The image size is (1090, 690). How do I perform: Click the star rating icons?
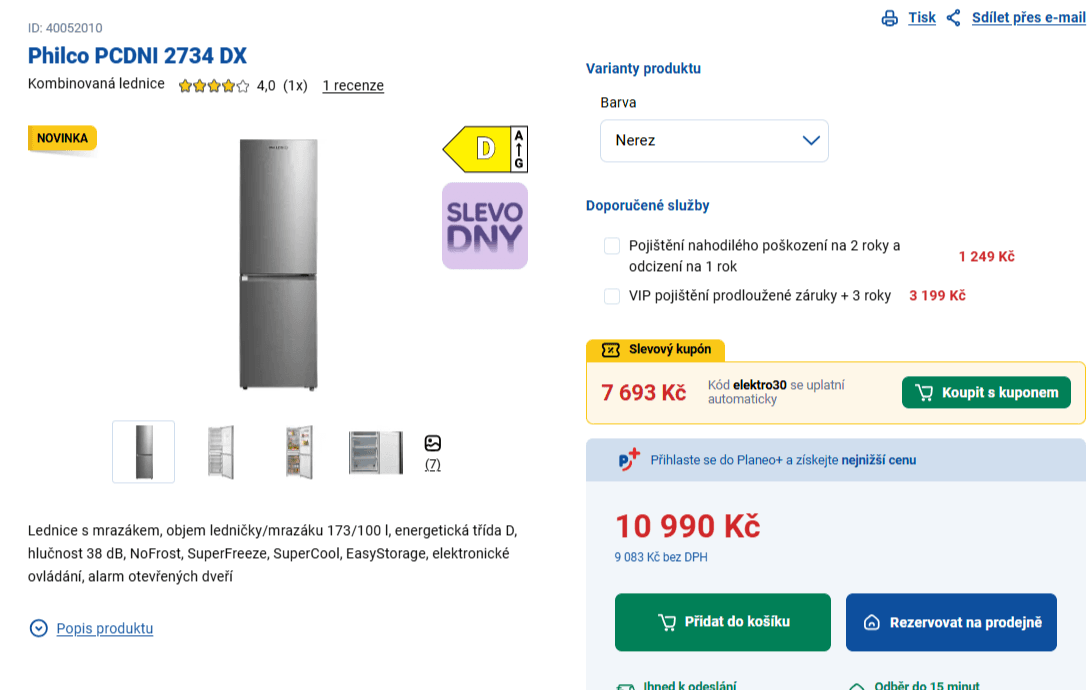[213, 86]
